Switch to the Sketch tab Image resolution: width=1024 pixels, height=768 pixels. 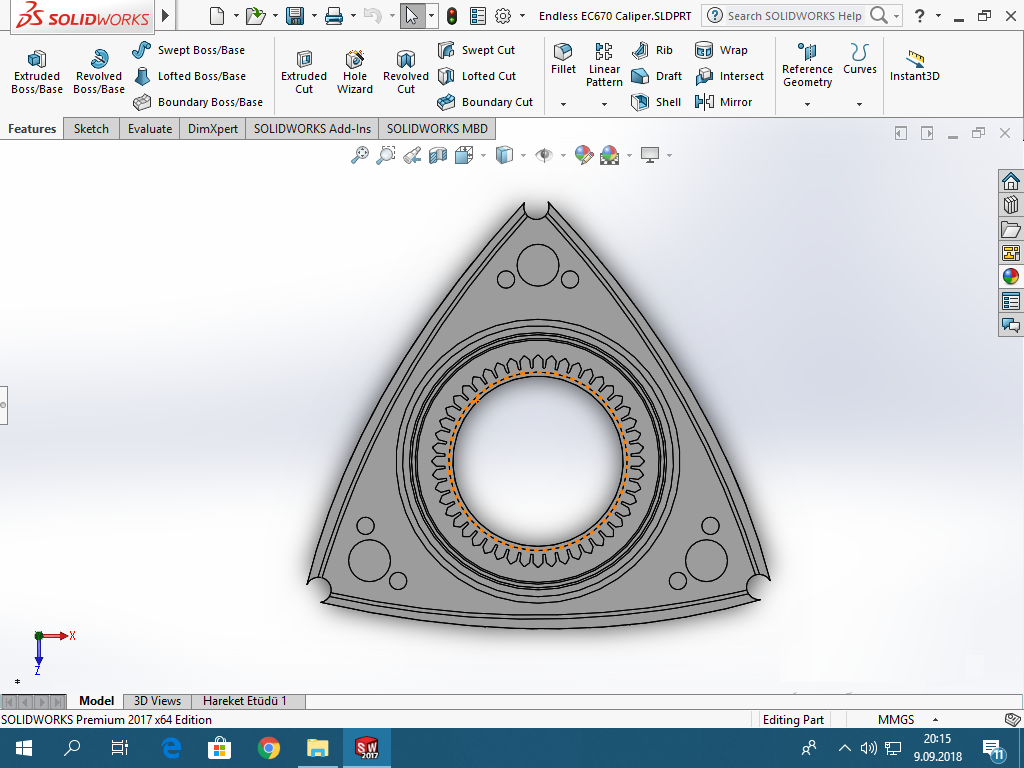click(91, 129)
